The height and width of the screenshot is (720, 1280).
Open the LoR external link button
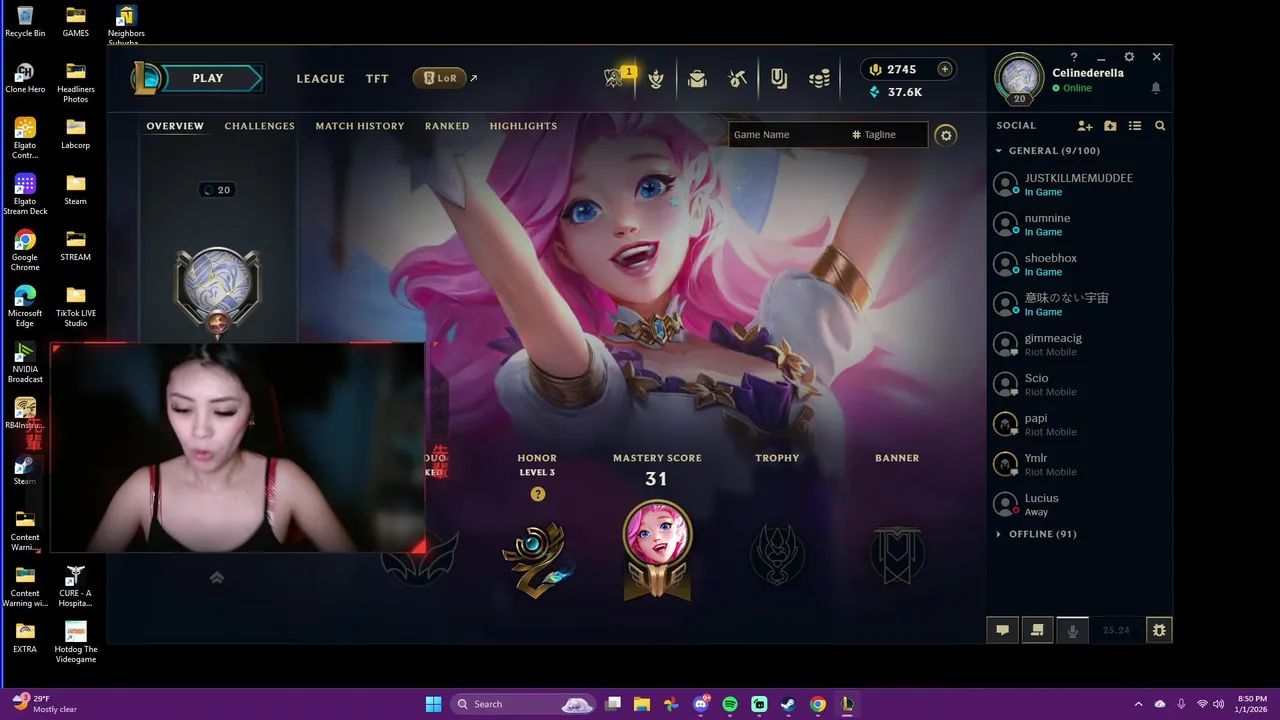(x=445, y=78)
